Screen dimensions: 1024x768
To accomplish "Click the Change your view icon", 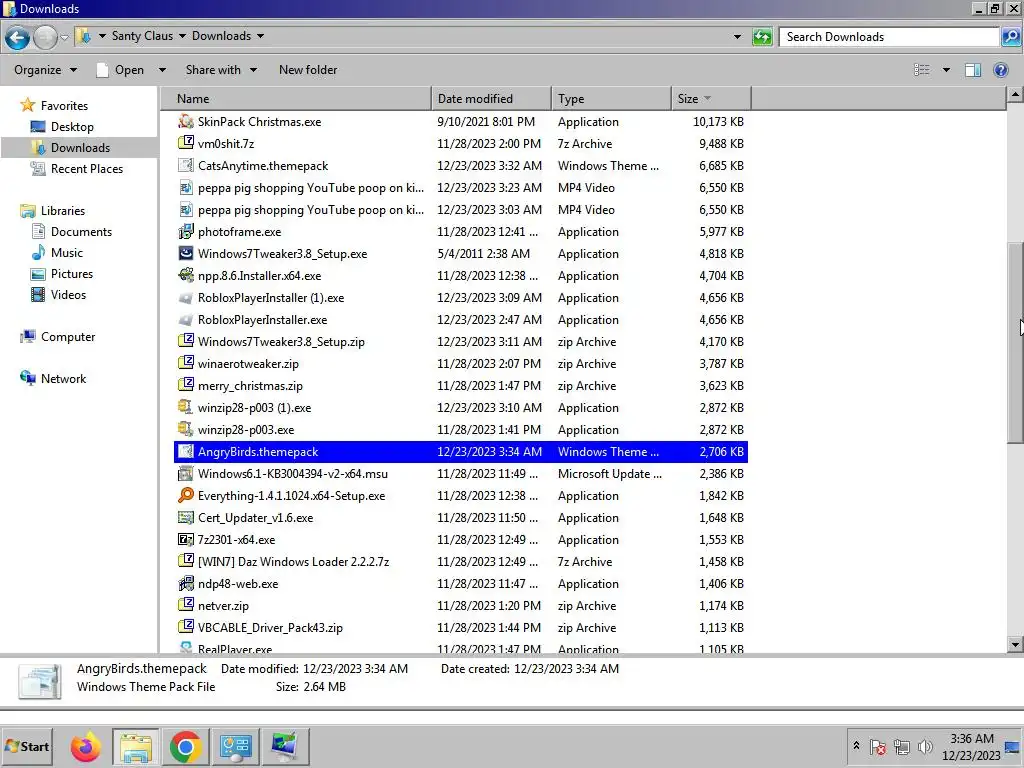I will (x=921, y=70).
